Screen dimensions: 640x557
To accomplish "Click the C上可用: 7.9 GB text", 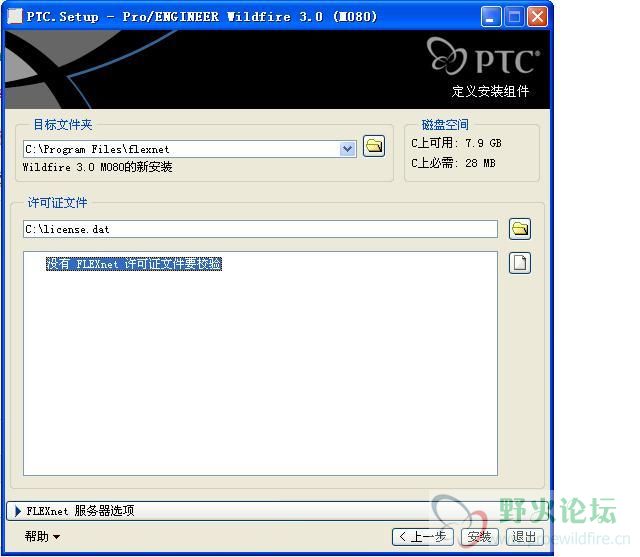I will (x=456, y=143).
